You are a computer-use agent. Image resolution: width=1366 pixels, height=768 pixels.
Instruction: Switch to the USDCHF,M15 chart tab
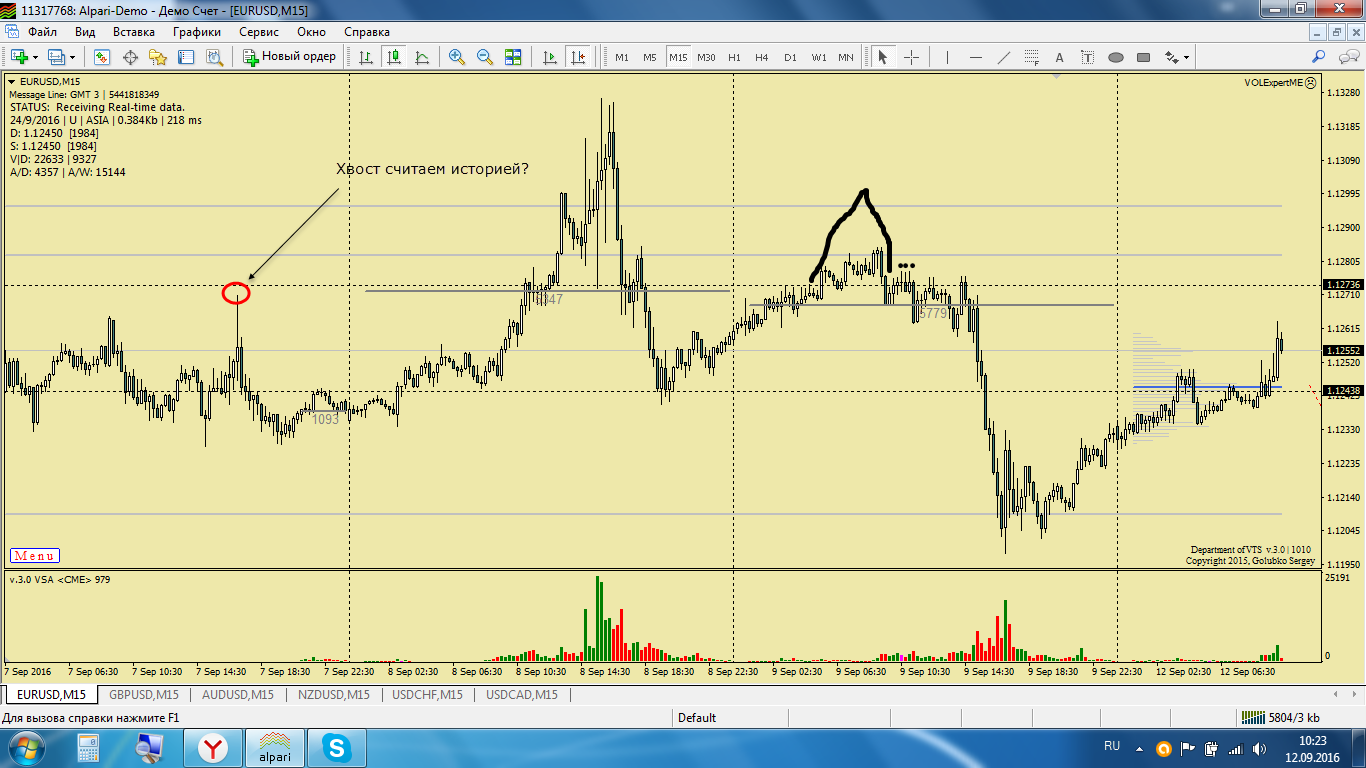pyautogui.click(x=428, y=694)
